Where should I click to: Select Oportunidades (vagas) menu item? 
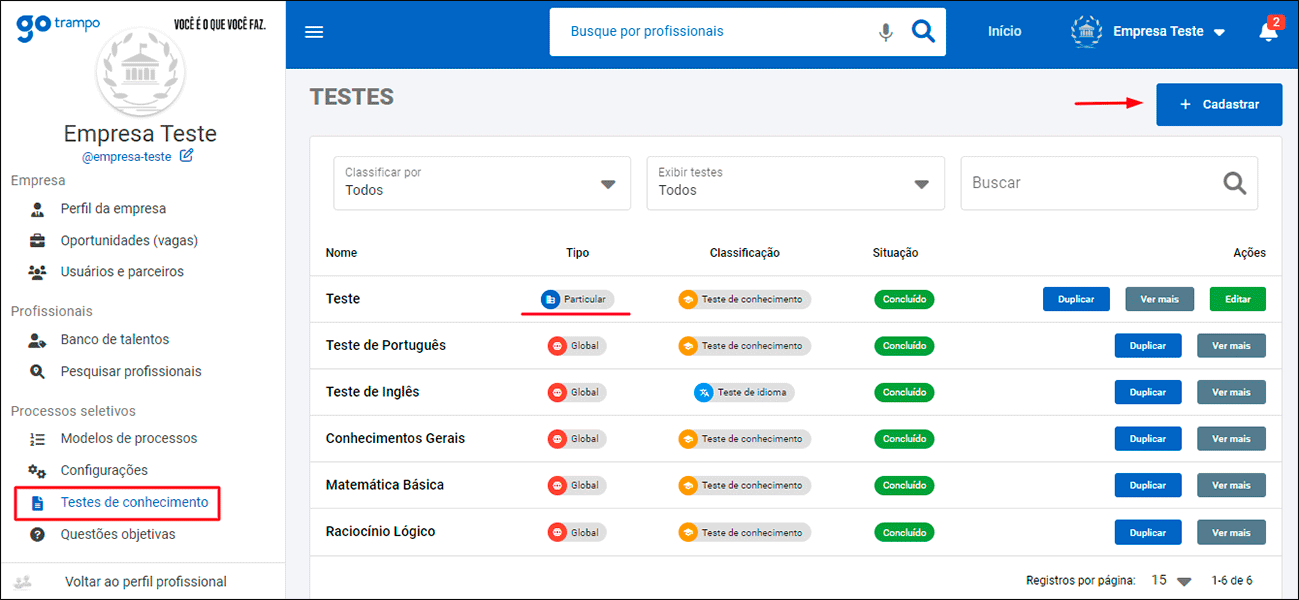129,241
